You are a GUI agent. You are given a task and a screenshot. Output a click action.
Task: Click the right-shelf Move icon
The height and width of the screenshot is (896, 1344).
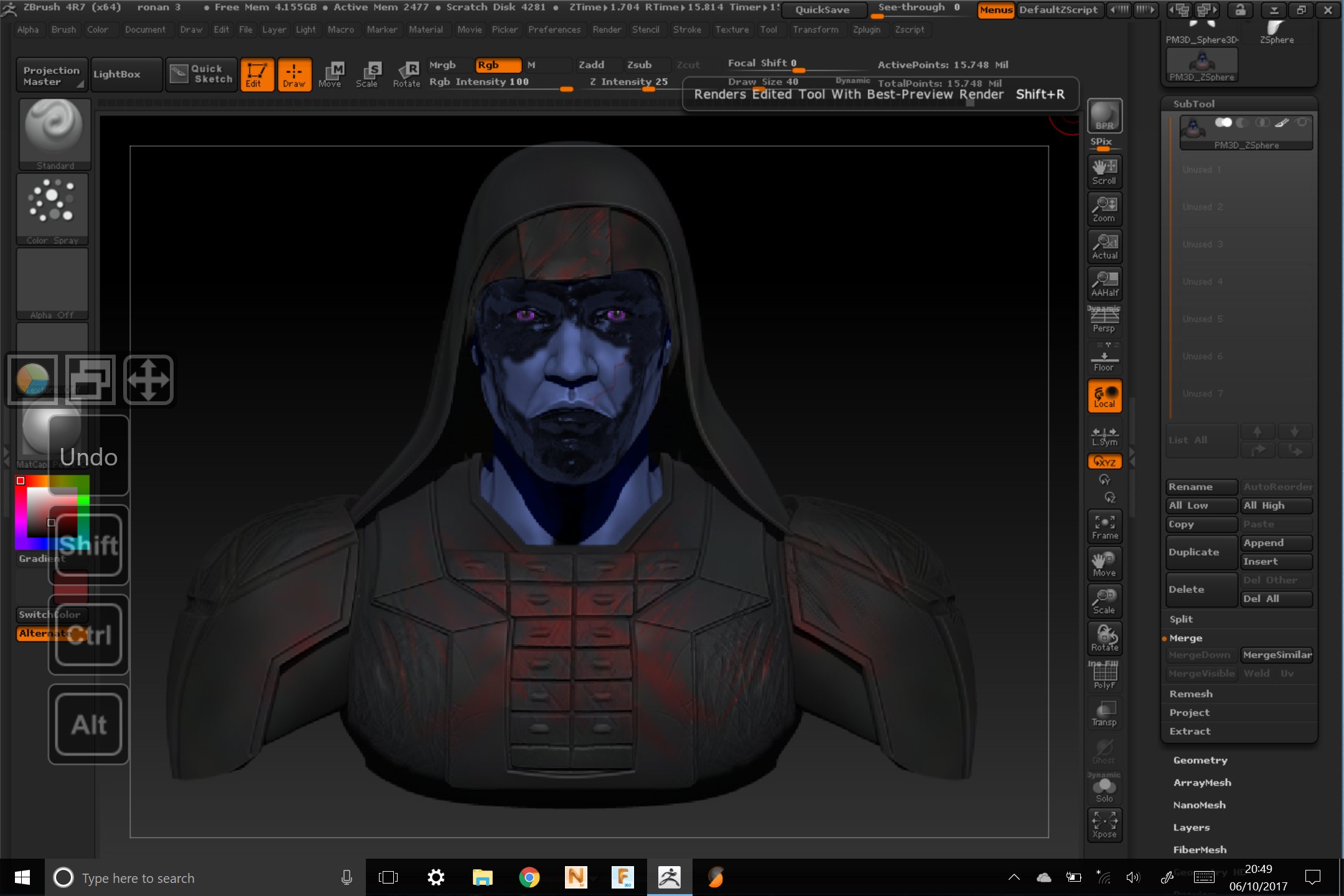[x=1104, y=564]
